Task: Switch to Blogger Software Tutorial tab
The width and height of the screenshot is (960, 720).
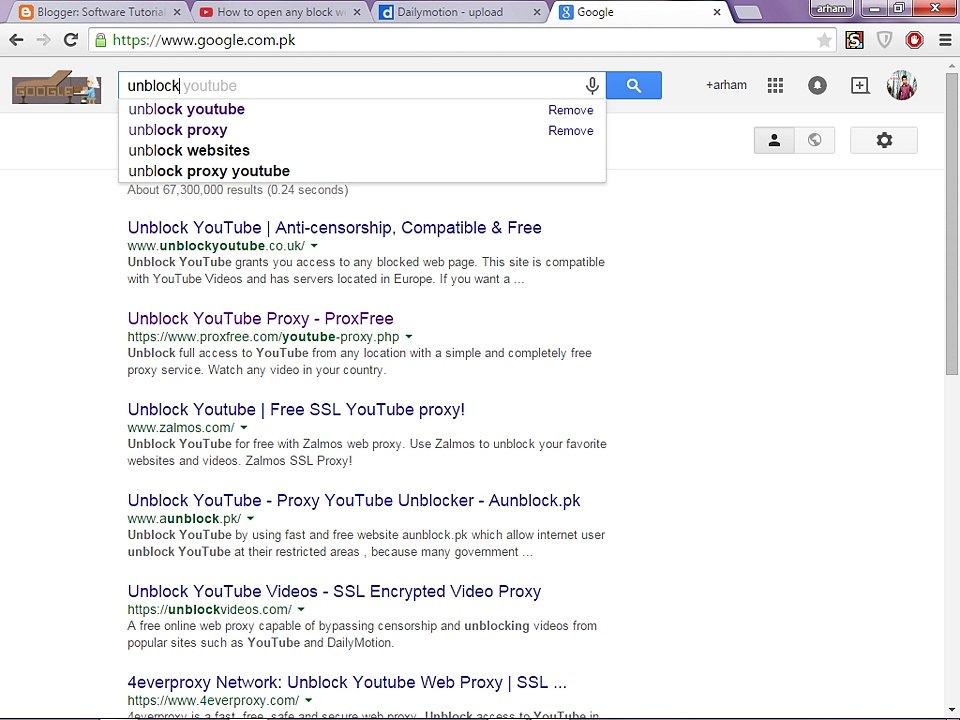Action: [100, 13]
